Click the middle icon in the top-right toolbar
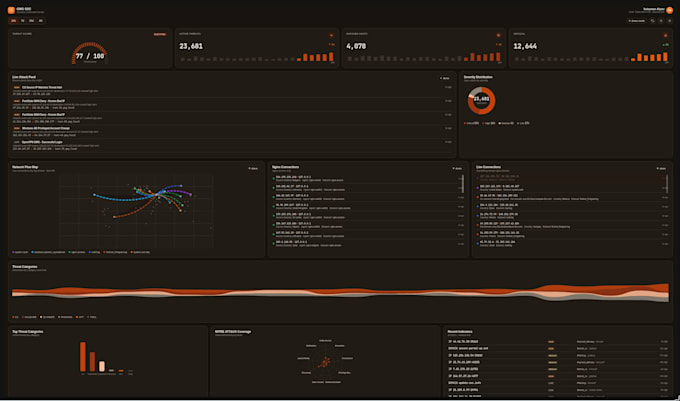The image size is (680, 401). [x=661, y=20]
